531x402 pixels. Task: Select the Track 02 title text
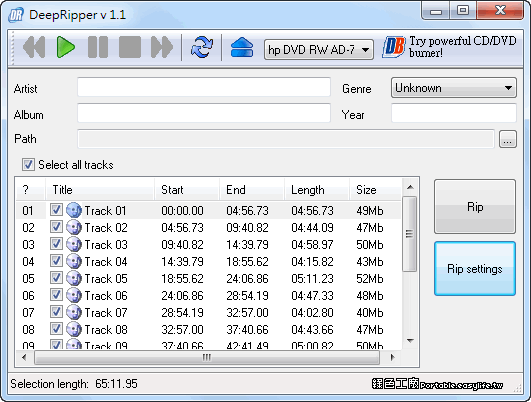106,228
